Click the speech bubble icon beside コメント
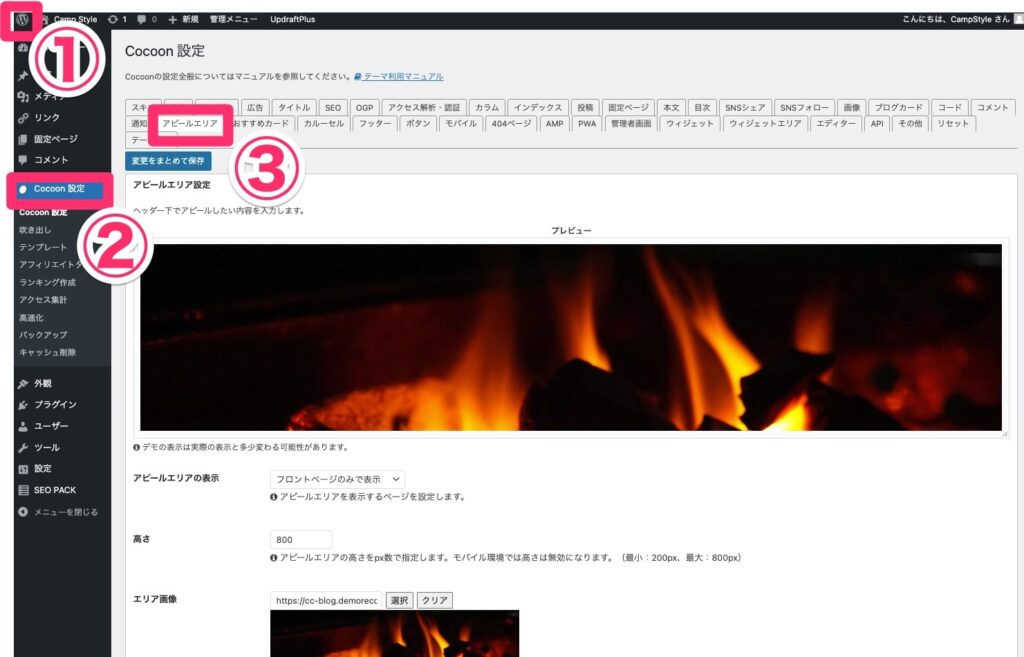Screen dimensions: 1024x657 click(x=24, y=160)
